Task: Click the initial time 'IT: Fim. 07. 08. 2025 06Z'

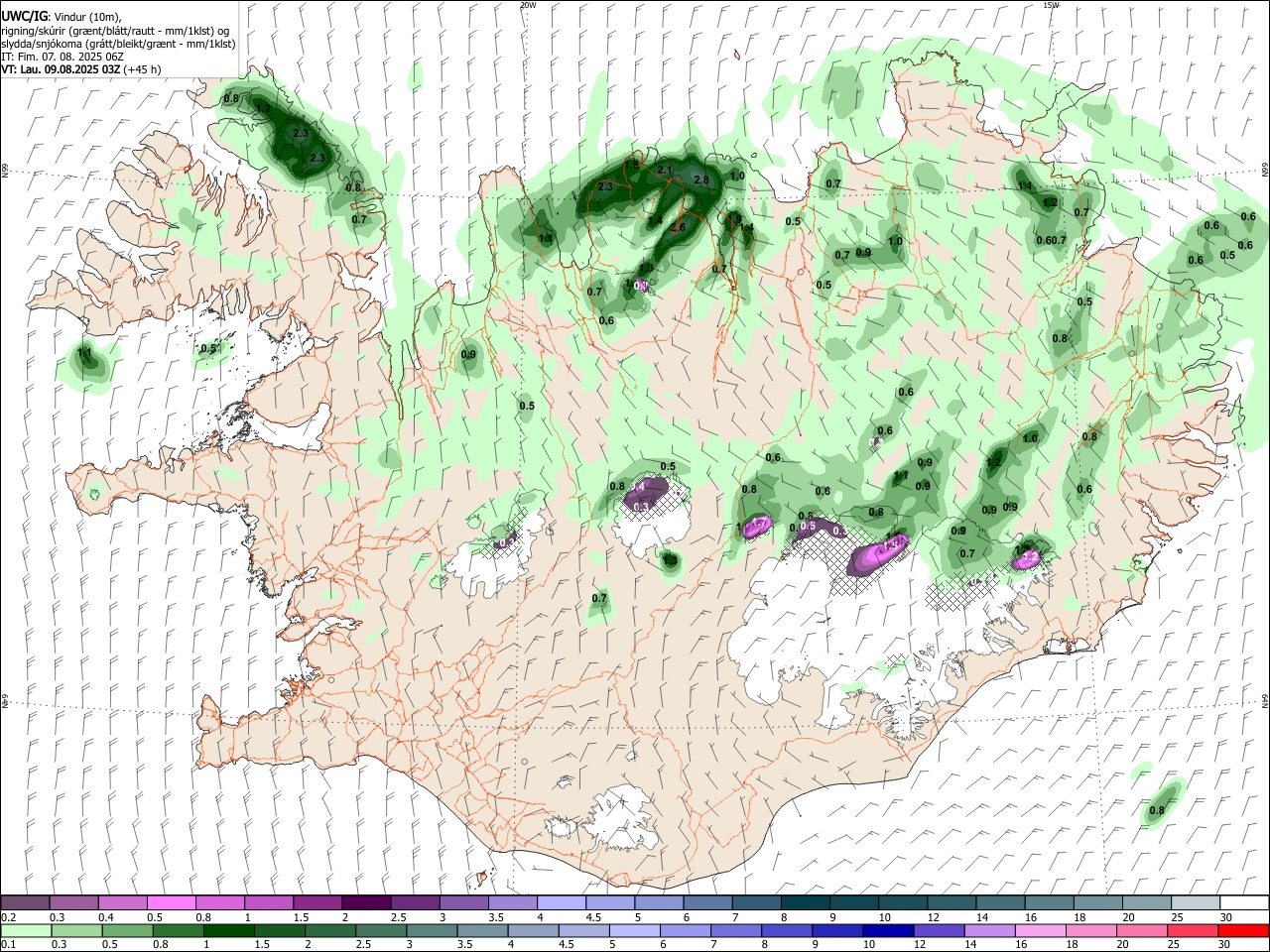Action: pyautogui.click(x=63, y=57)
